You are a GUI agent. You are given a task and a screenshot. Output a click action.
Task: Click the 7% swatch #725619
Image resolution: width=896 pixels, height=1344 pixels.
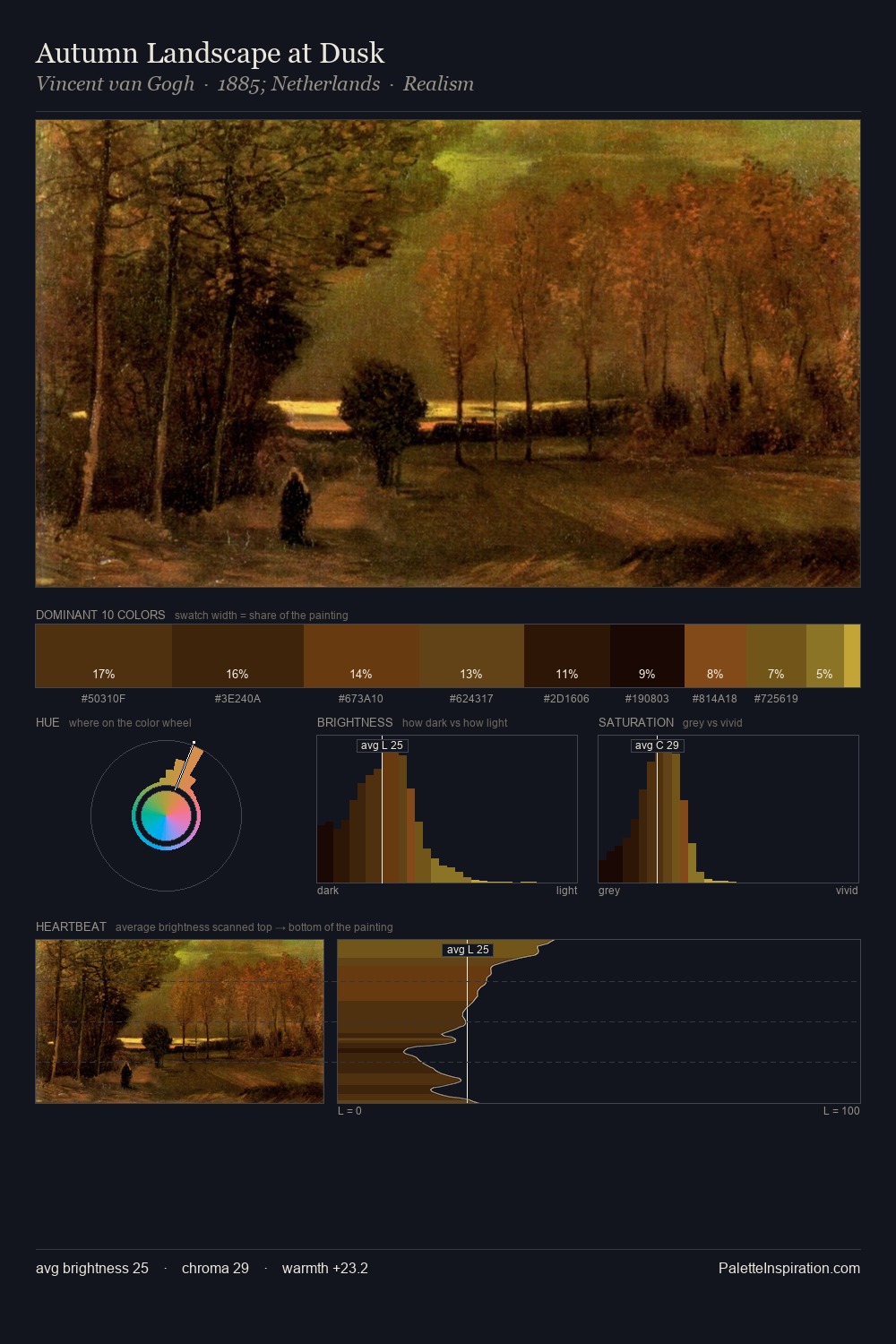tap(776, 656)
